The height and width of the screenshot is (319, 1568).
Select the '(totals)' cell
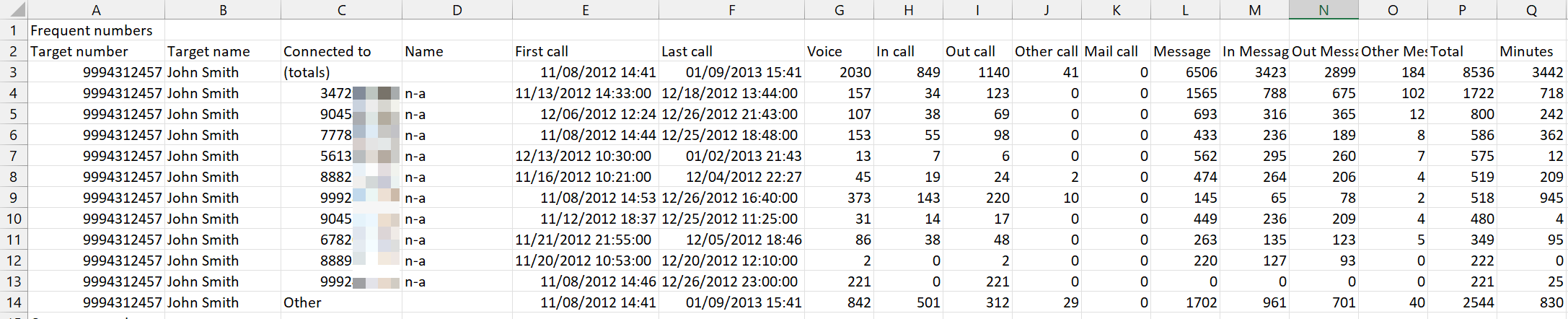click(x=307, y=72)
